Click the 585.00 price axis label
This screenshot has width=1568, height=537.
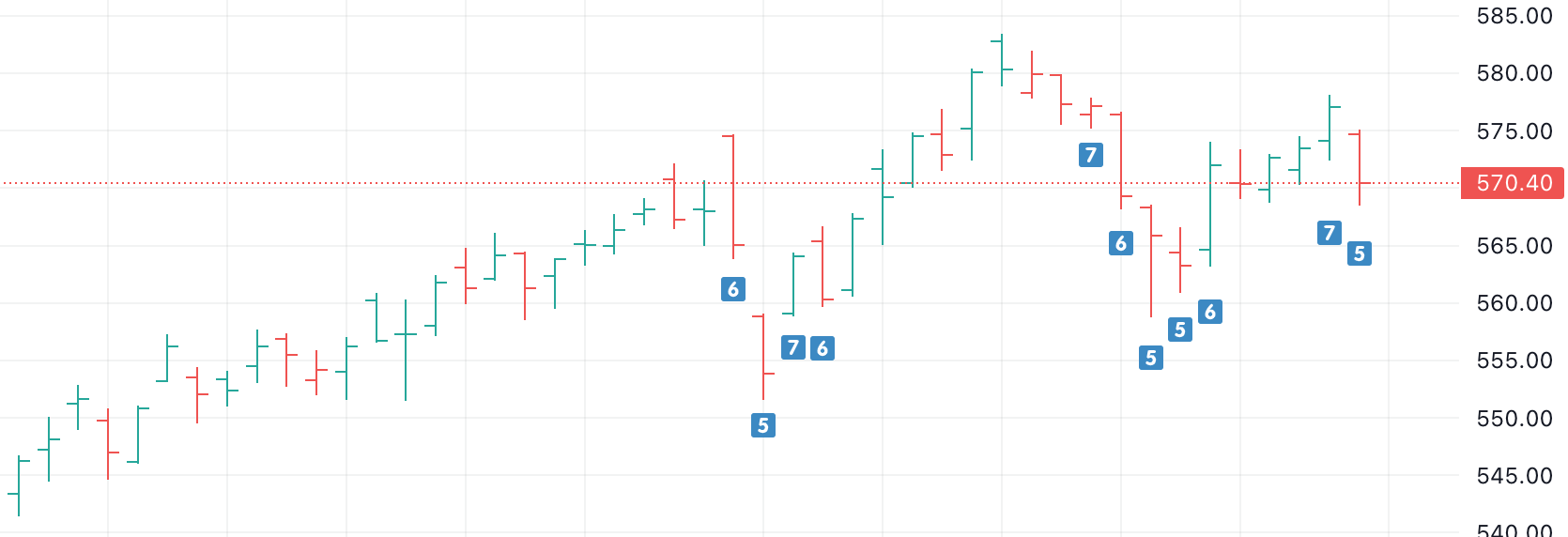tap(1514, 16)
